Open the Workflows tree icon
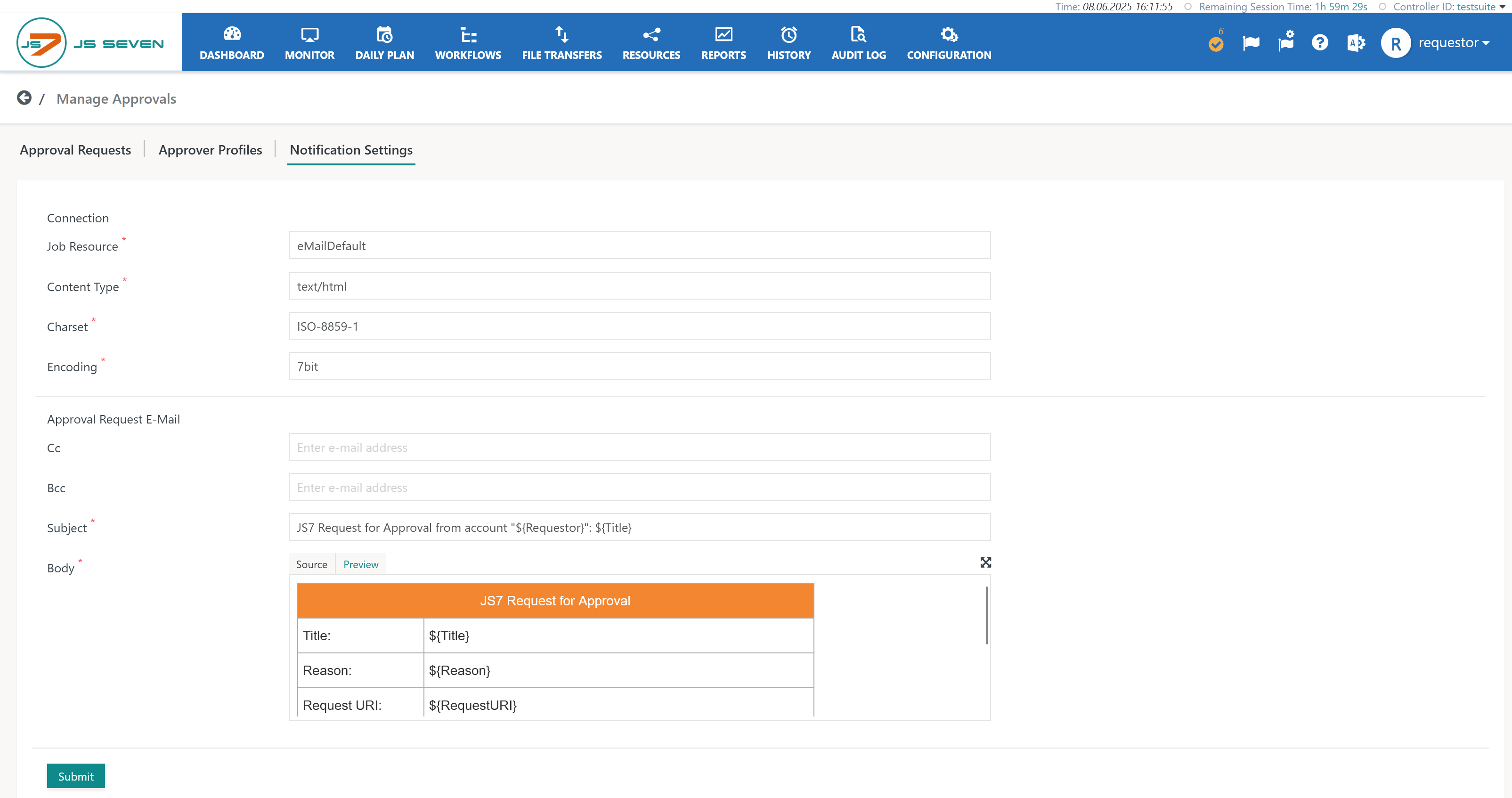This screenshot has height=798, width=1512. coord(468,35)
